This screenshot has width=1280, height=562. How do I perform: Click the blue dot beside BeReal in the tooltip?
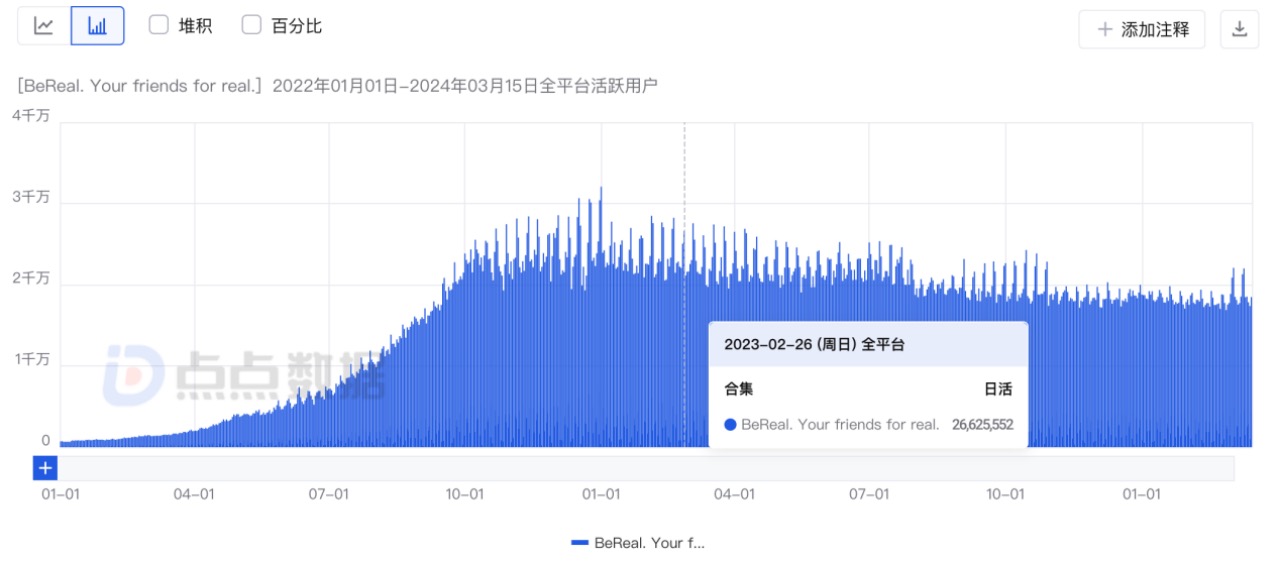(x=730, y=424)
